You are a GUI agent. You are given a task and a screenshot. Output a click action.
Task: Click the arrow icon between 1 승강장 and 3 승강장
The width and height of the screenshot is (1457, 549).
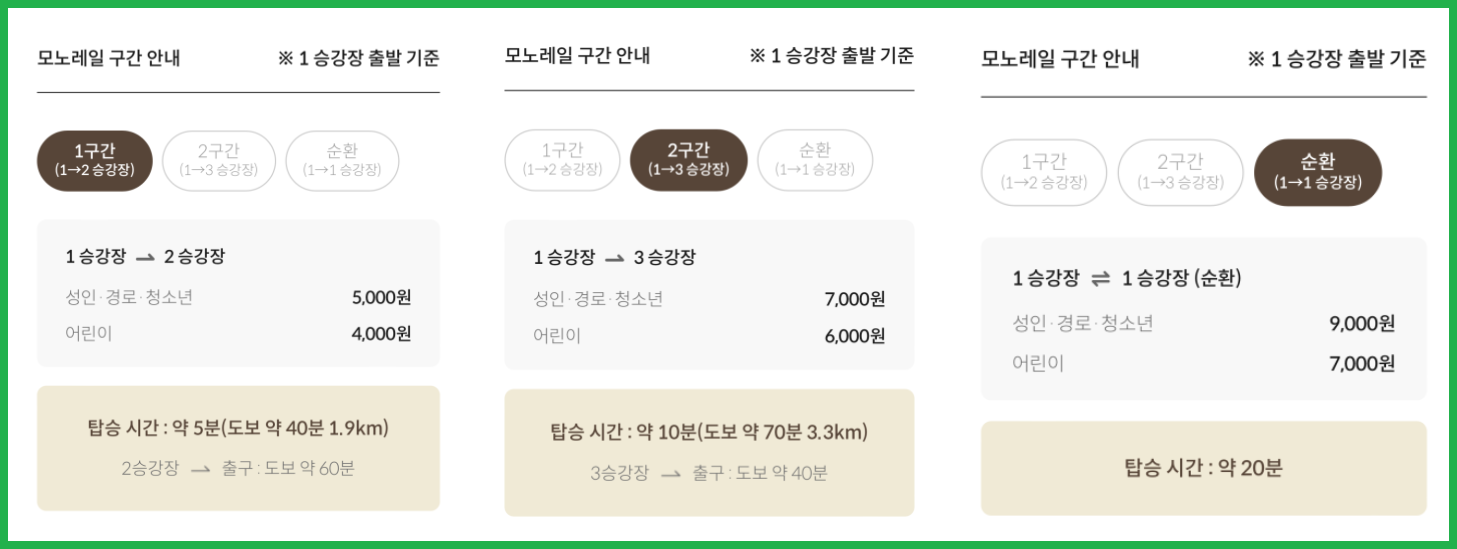click(614, 258)
